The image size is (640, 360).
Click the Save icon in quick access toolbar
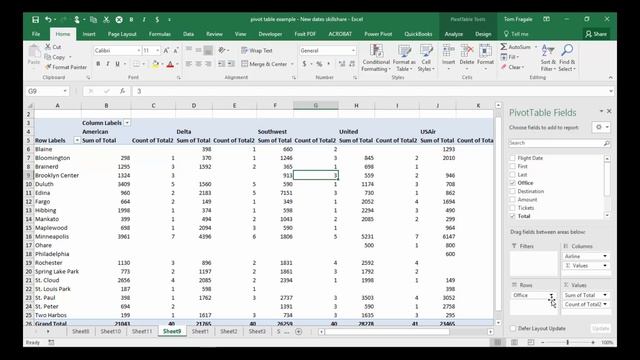(x=36, y=19)
